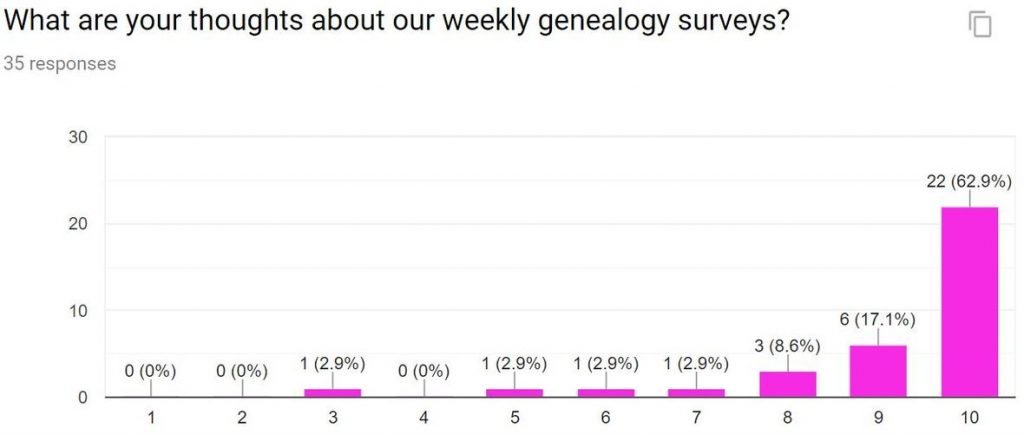Click the small bar for rating 3
1024x435 pixels.
(x=333, y=393)
